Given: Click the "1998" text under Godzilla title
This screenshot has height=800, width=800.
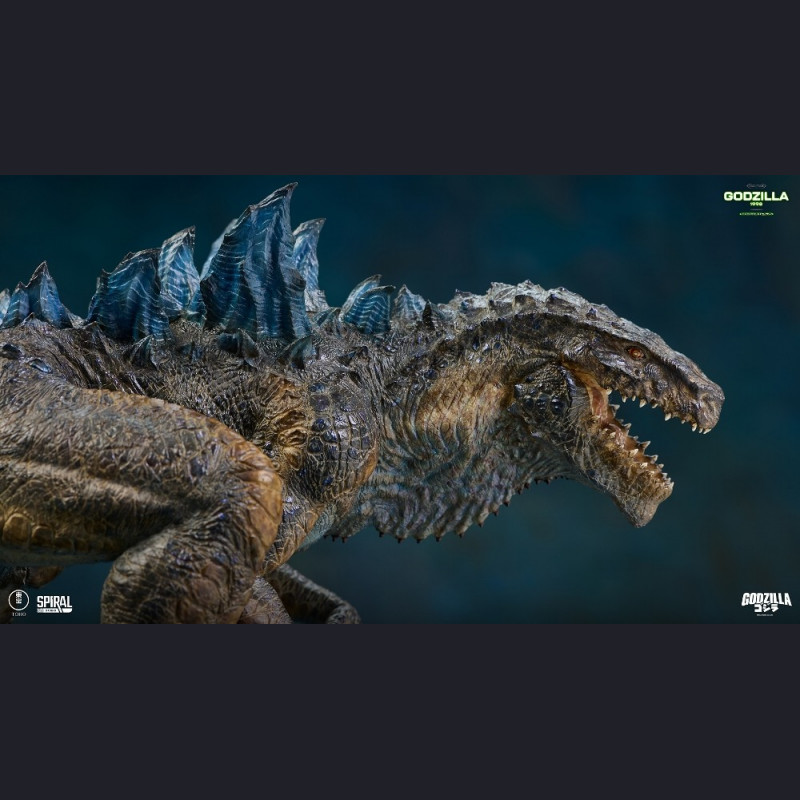Looking at the screenshot, I should 756,205.
